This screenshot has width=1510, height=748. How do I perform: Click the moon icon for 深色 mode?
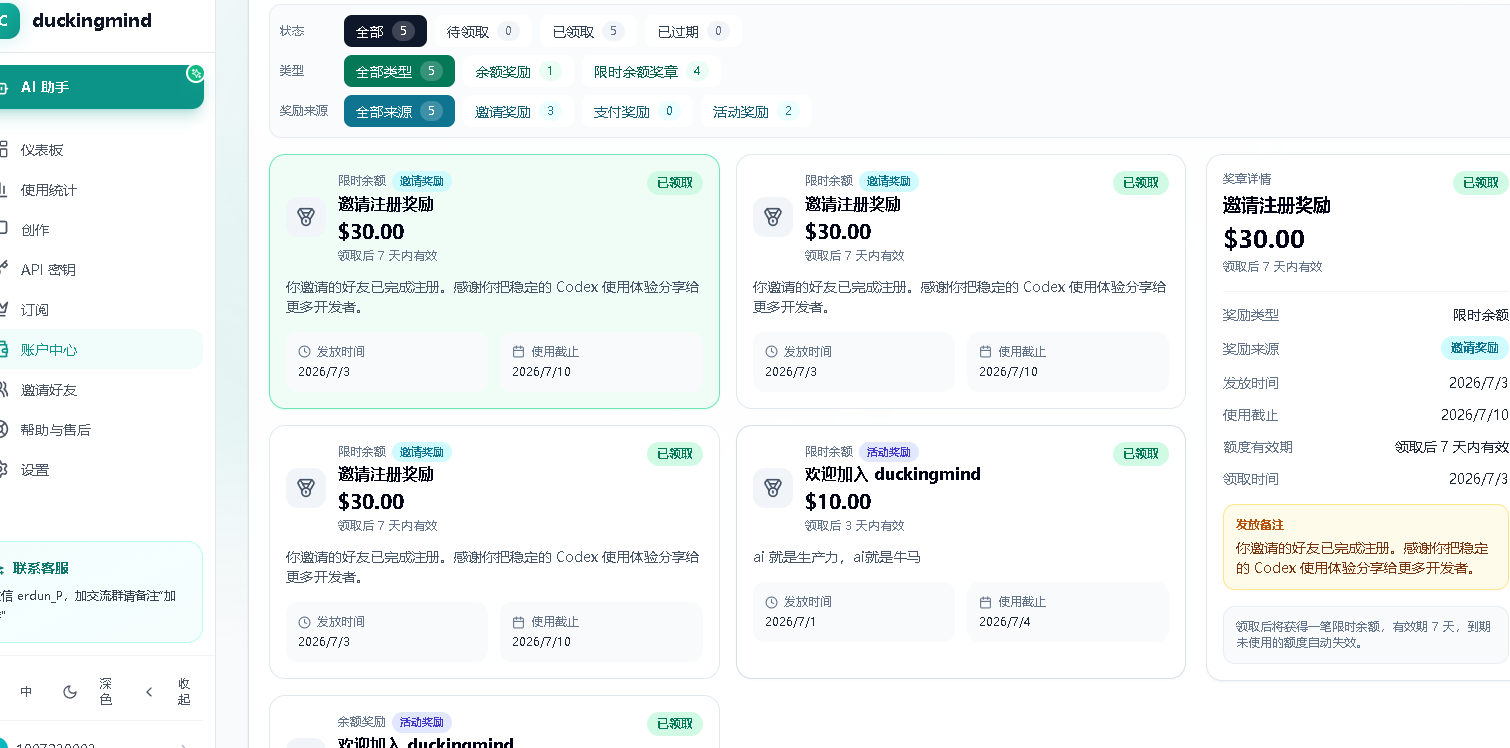(70, 691)
